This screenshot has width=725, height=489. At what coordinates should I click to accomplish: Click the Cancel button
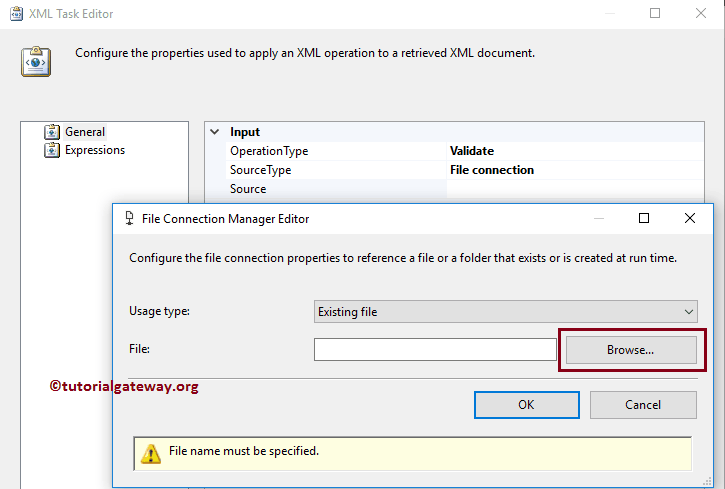[x=643, y=405]
